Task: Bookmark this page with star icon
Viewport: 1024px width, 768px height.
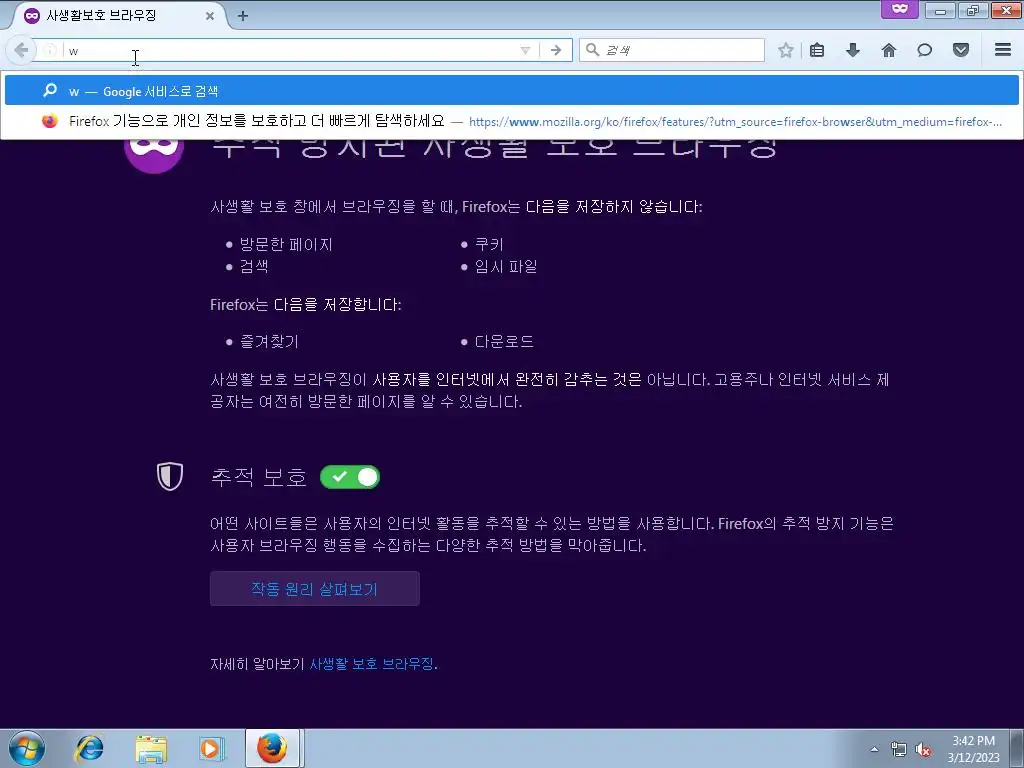Action: click(x=786, y=50)
